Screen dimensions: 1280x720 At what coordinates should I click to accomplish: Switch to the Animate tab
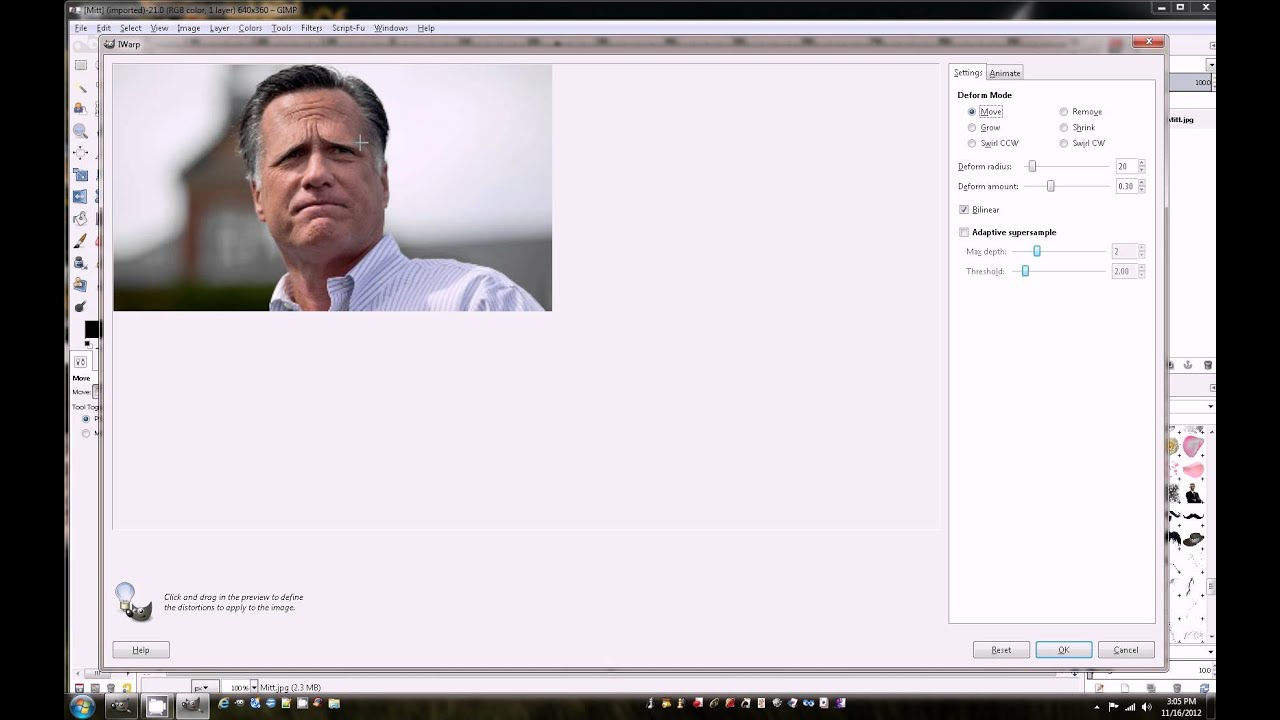pyautogui.click(x=1005, y=73)
